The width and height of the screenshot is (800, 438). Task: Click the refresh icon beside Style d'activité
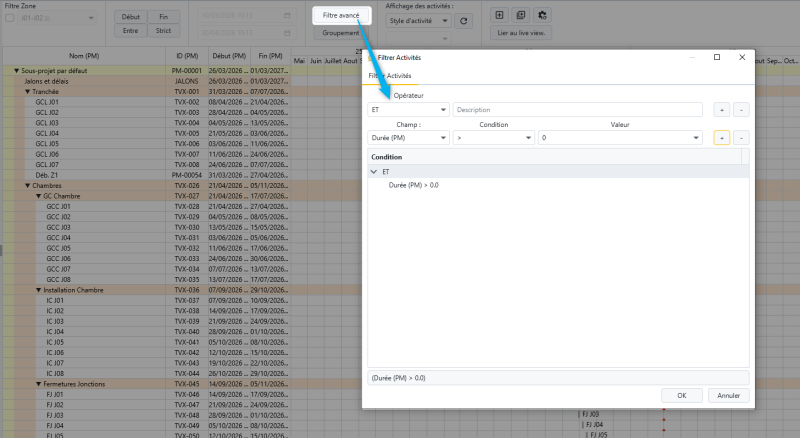tap(463, 21)
